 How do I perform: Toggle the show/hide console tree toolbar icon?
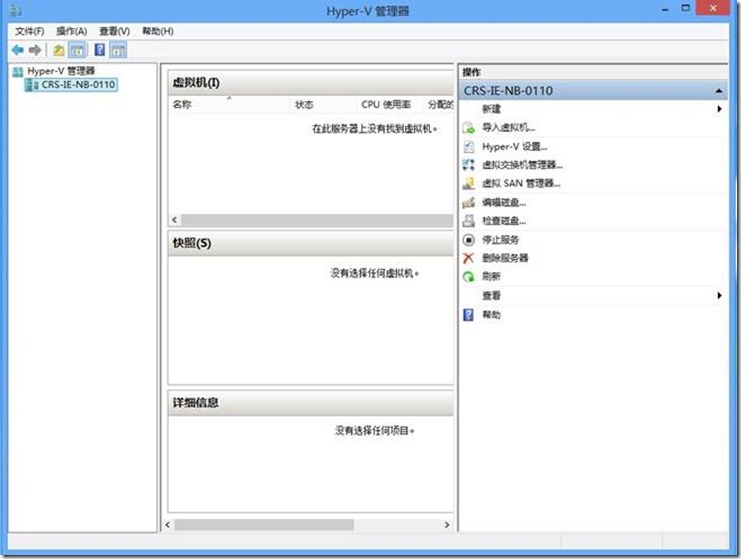pyautogui.click(x=78, y=50)
